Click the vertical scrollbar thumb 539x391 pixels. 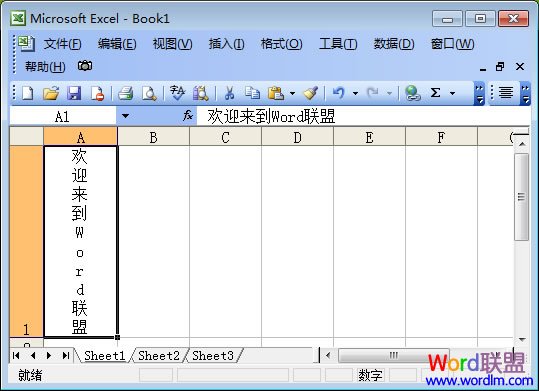tap(521, 197)
